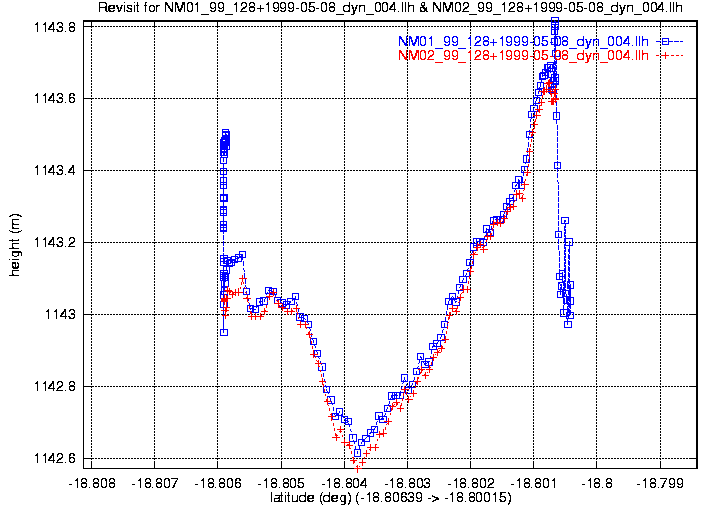The width and height of the screenshot is (721, 505).
Task: Click top of blue vertical cluster near 1143.5
Action: 226,133
